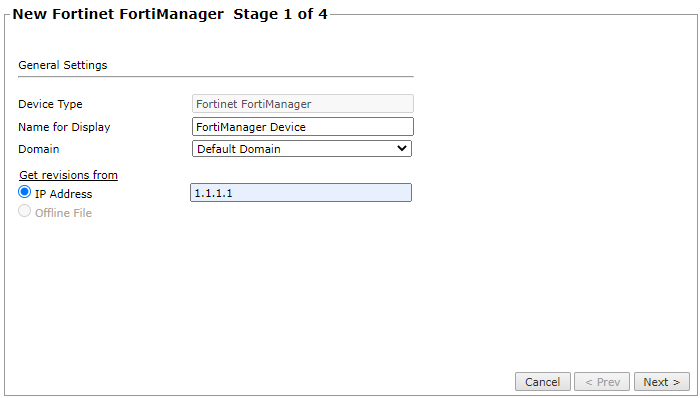Click the underlined Get revisions from text
Viewport: 700px width, 398px height.
68,175
